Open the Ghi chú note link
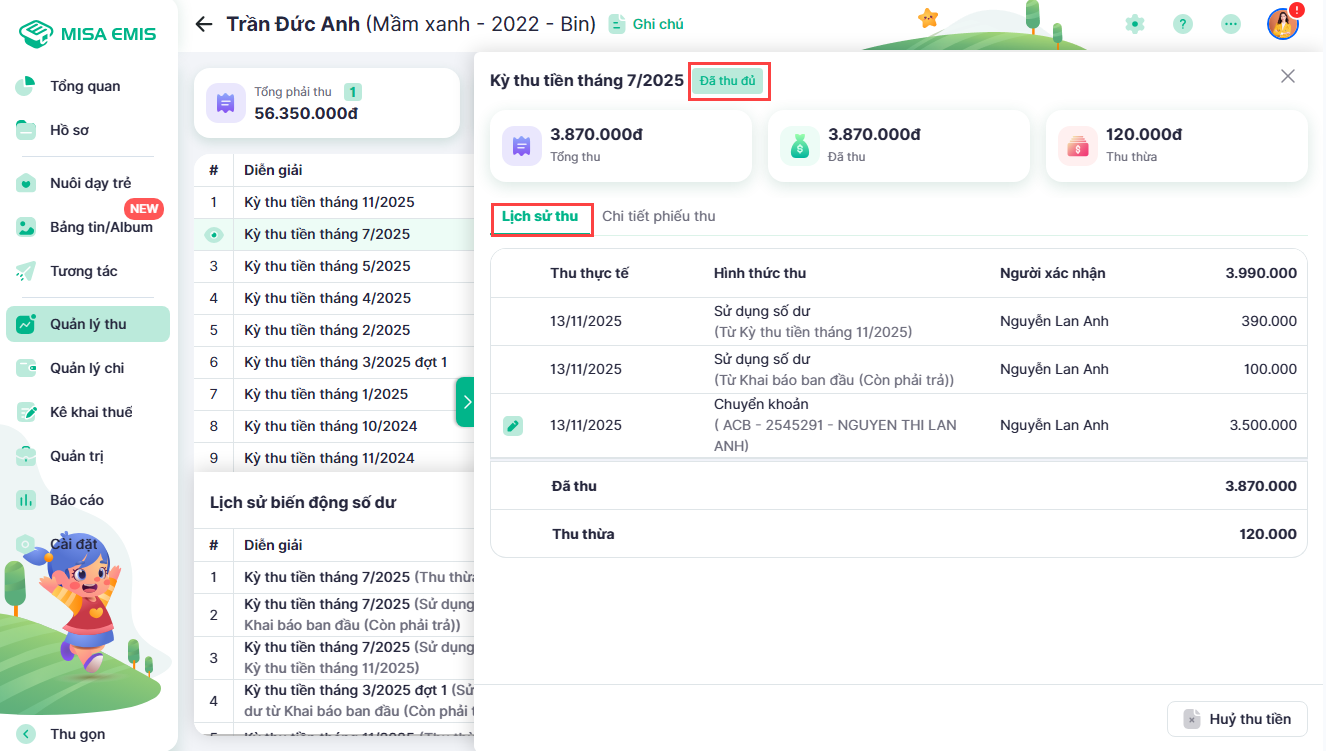 point(647,24)
